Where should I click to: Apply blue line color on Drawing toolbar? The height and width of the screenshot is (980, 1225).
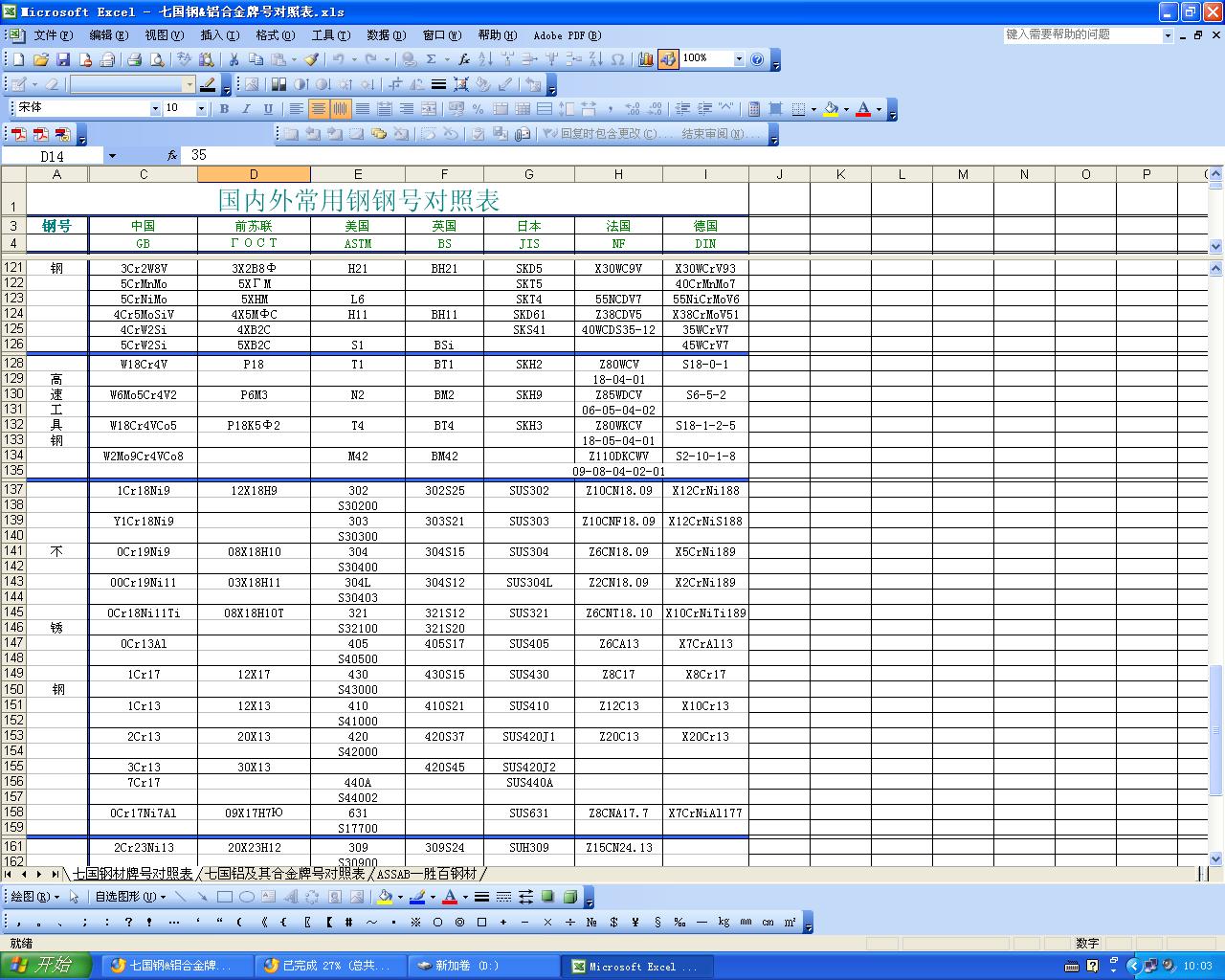click(x=416, y=897)
